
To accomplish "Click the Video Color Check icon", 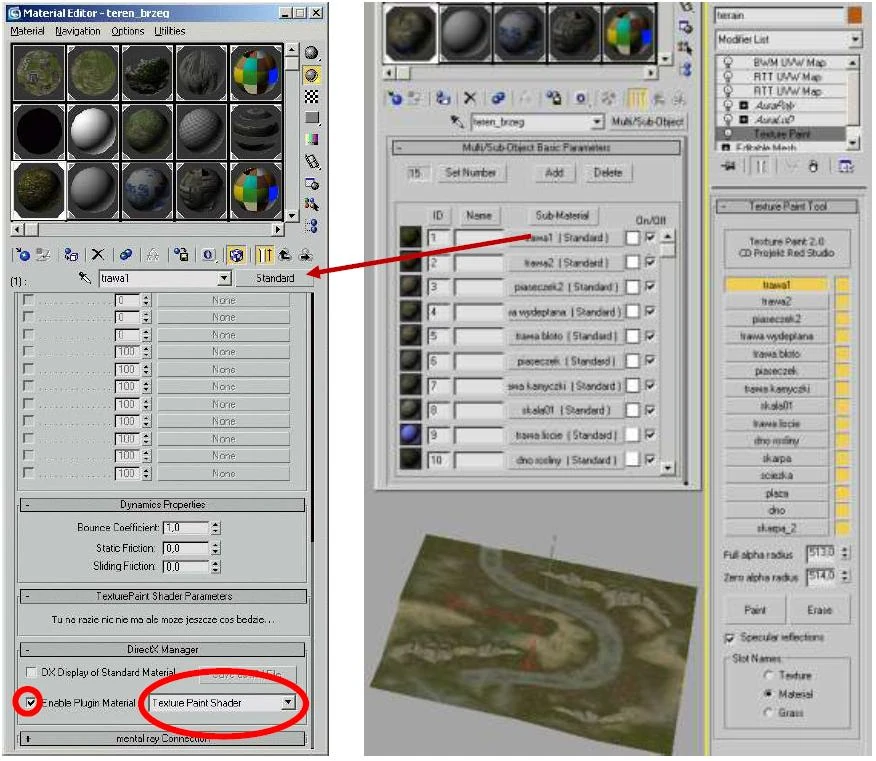I will pos(312,139).
